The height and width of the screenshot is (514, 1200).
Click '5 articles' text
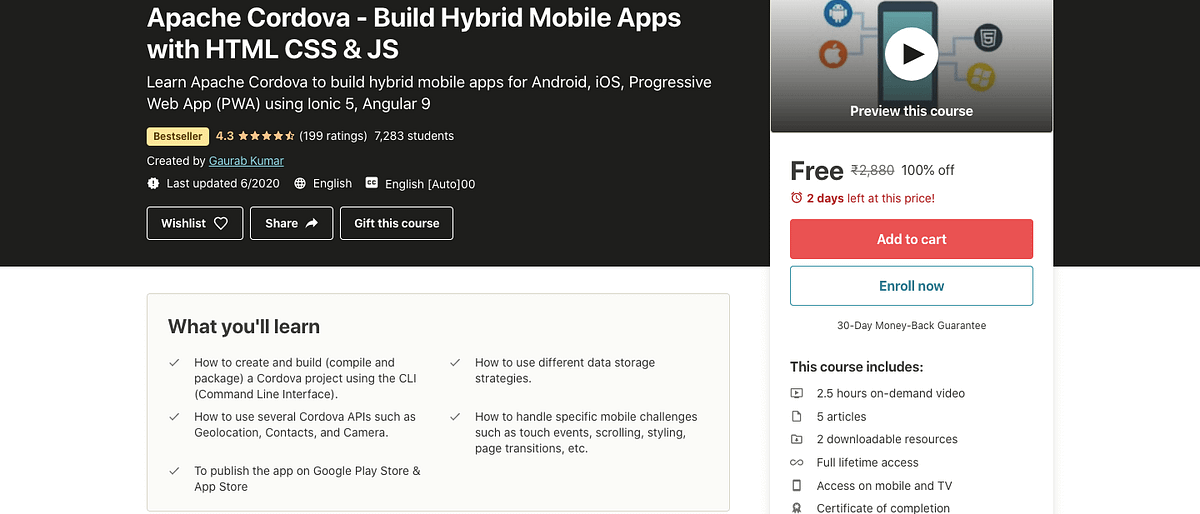(842, 416)
